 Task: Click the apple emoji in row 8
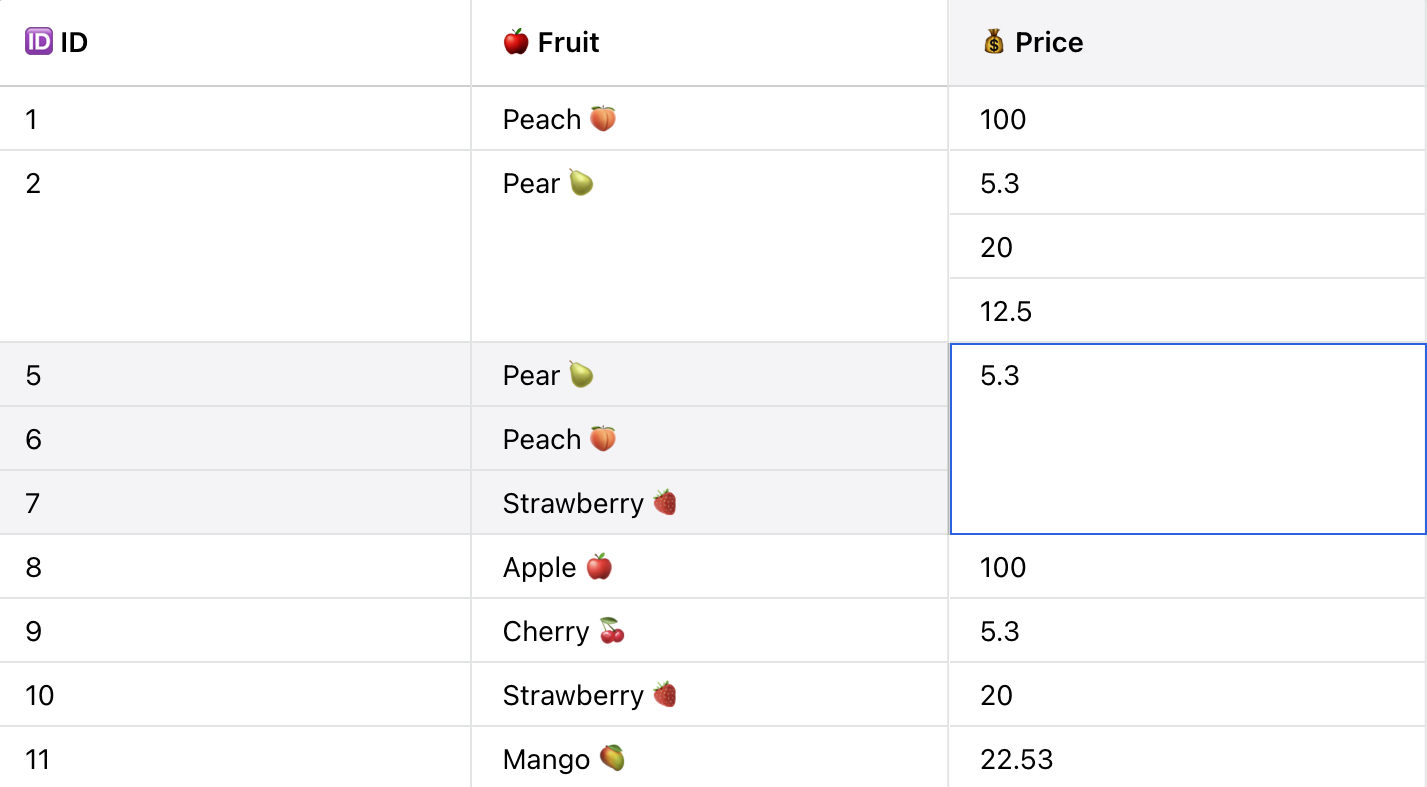pyautogui.click(x=599, y=567)
